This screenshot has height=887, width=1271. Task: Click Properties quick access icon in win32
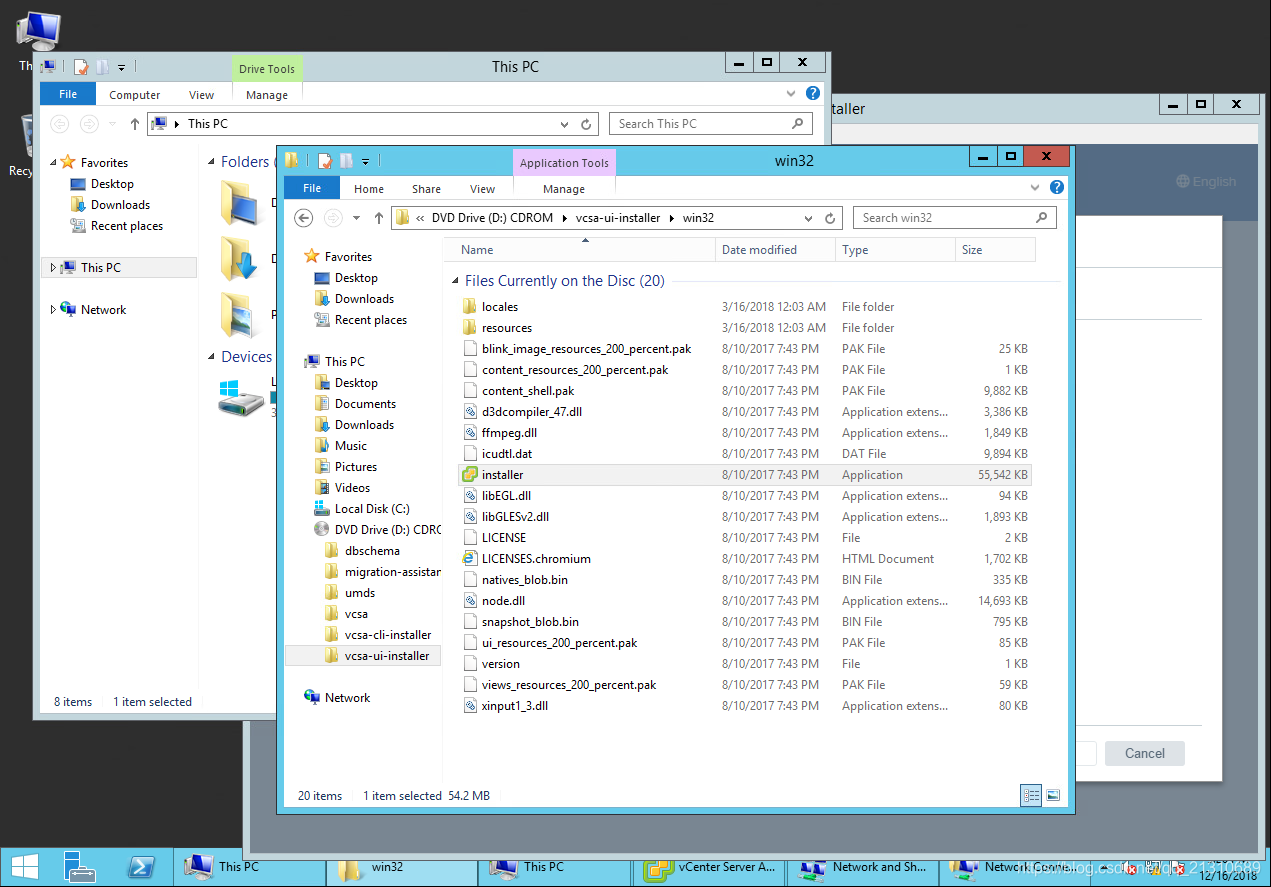point(325,161)
